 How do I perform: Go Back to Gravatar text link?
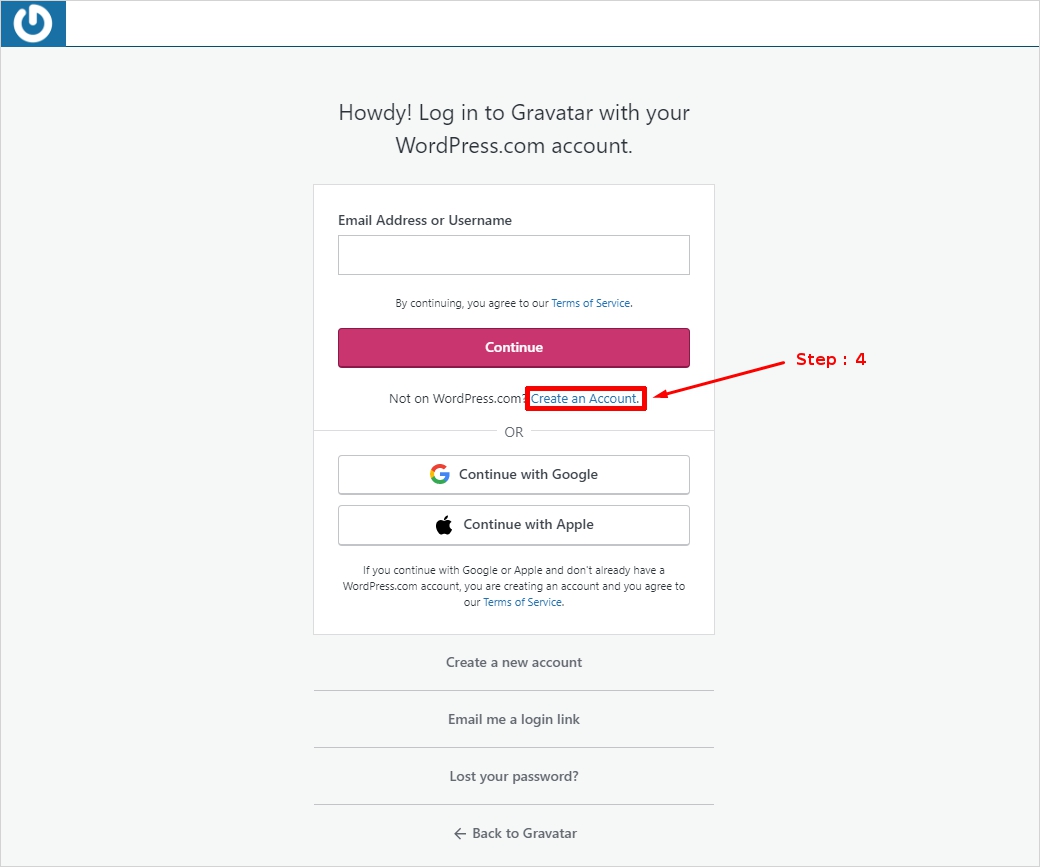pos(524,833)
